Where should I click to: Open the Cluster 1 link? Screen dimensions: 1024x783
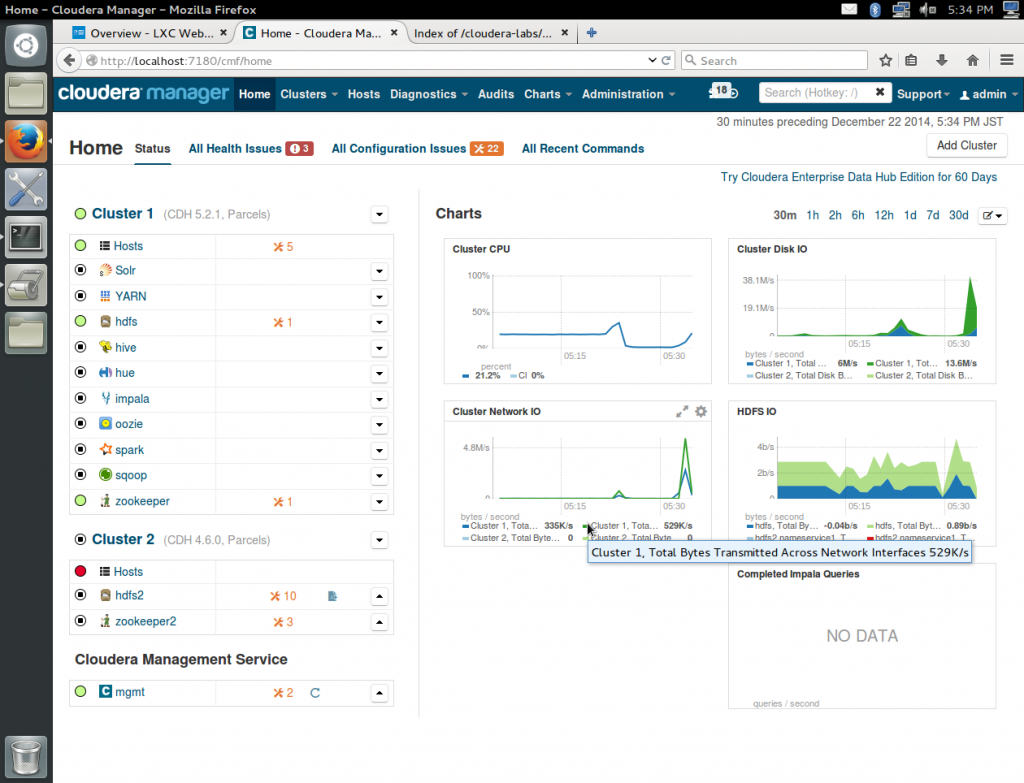[122, 214]
